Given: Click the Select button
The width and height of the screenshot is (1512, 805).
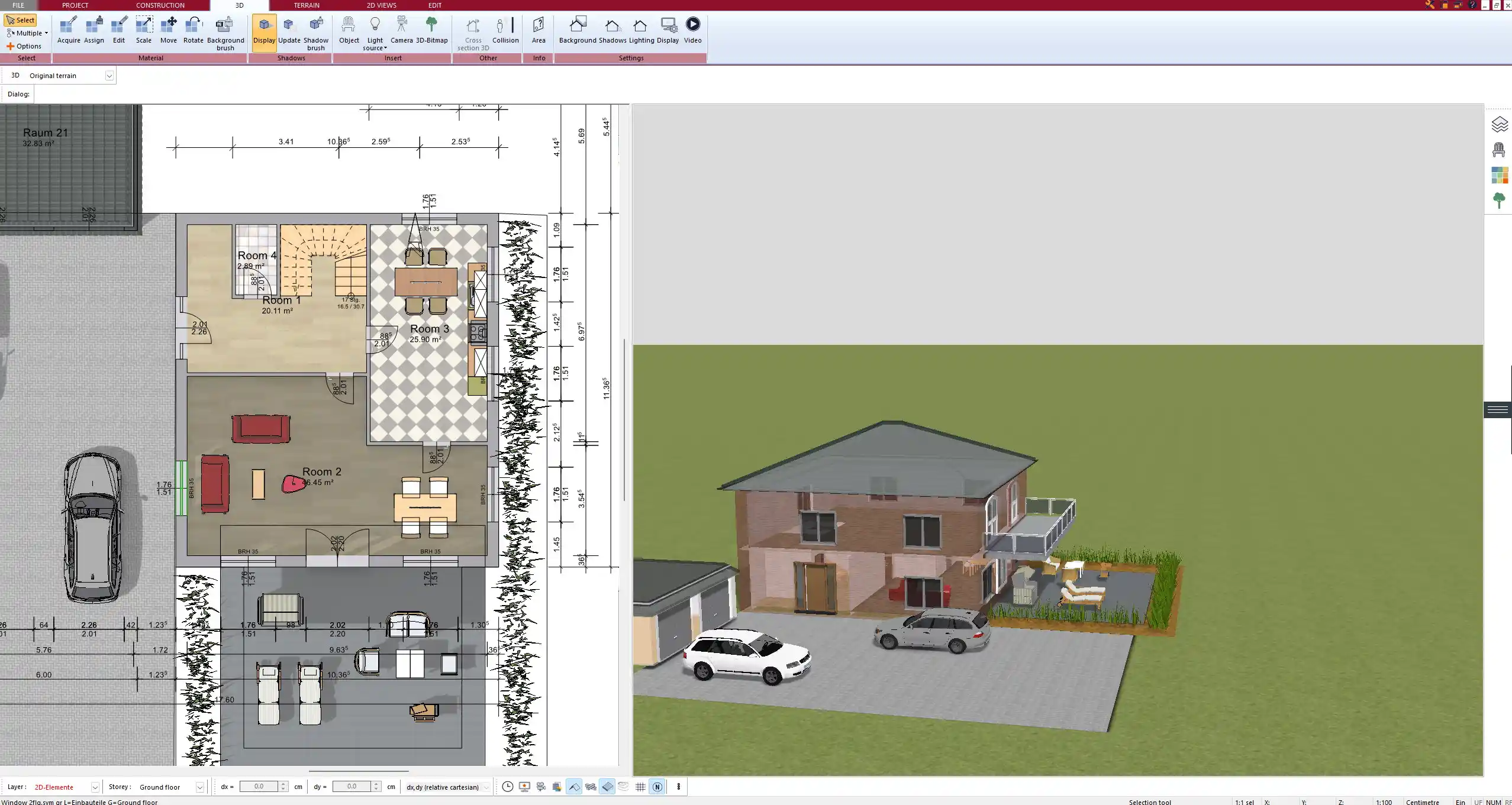Looking at the screenshot, I should tap(21, 20).
